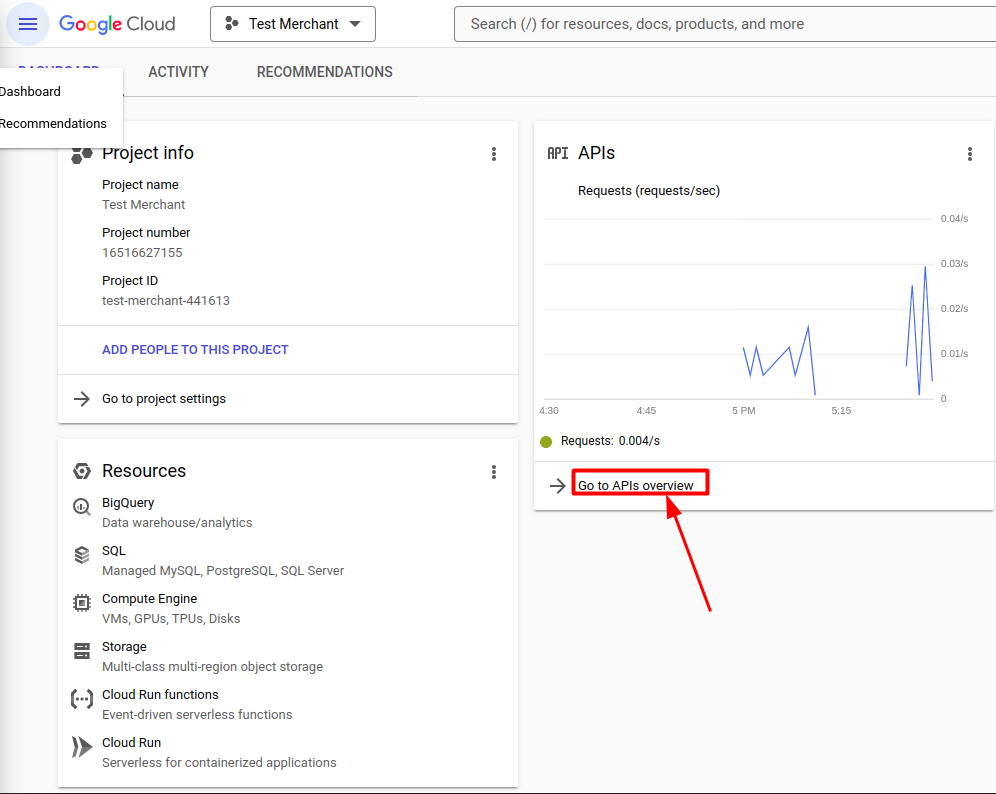Click the Cloud Run functions icon

pos(82,699)
